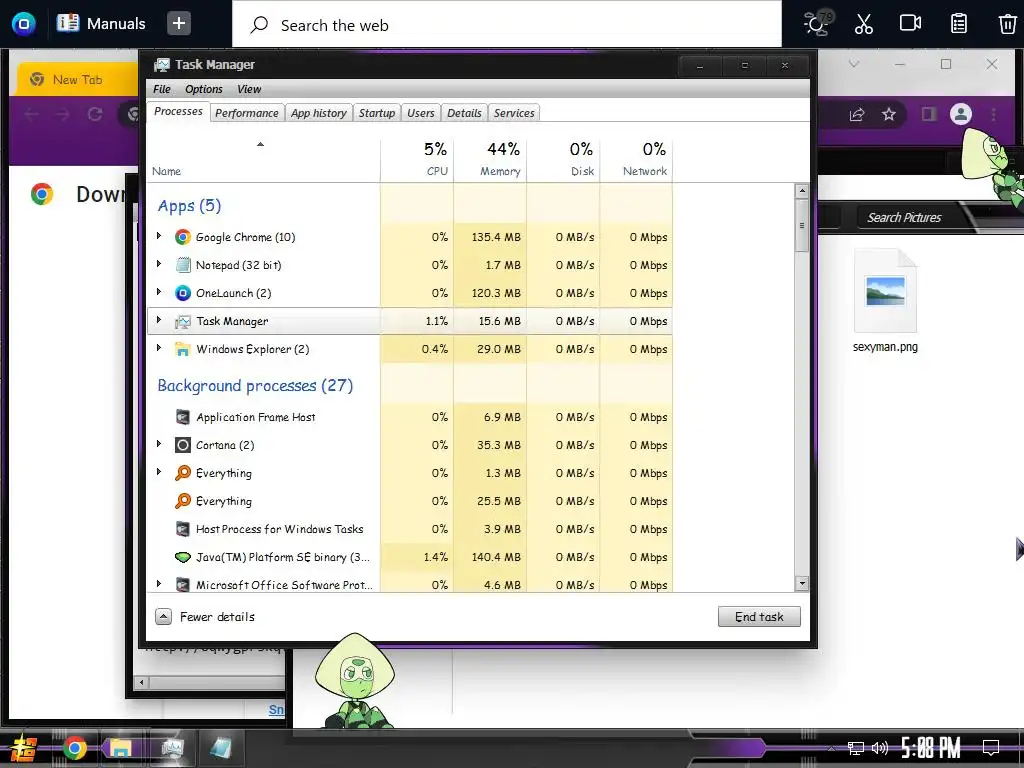Click the Chrome share page icon
Screen dimensions: 1024x768
pos(857,114)
